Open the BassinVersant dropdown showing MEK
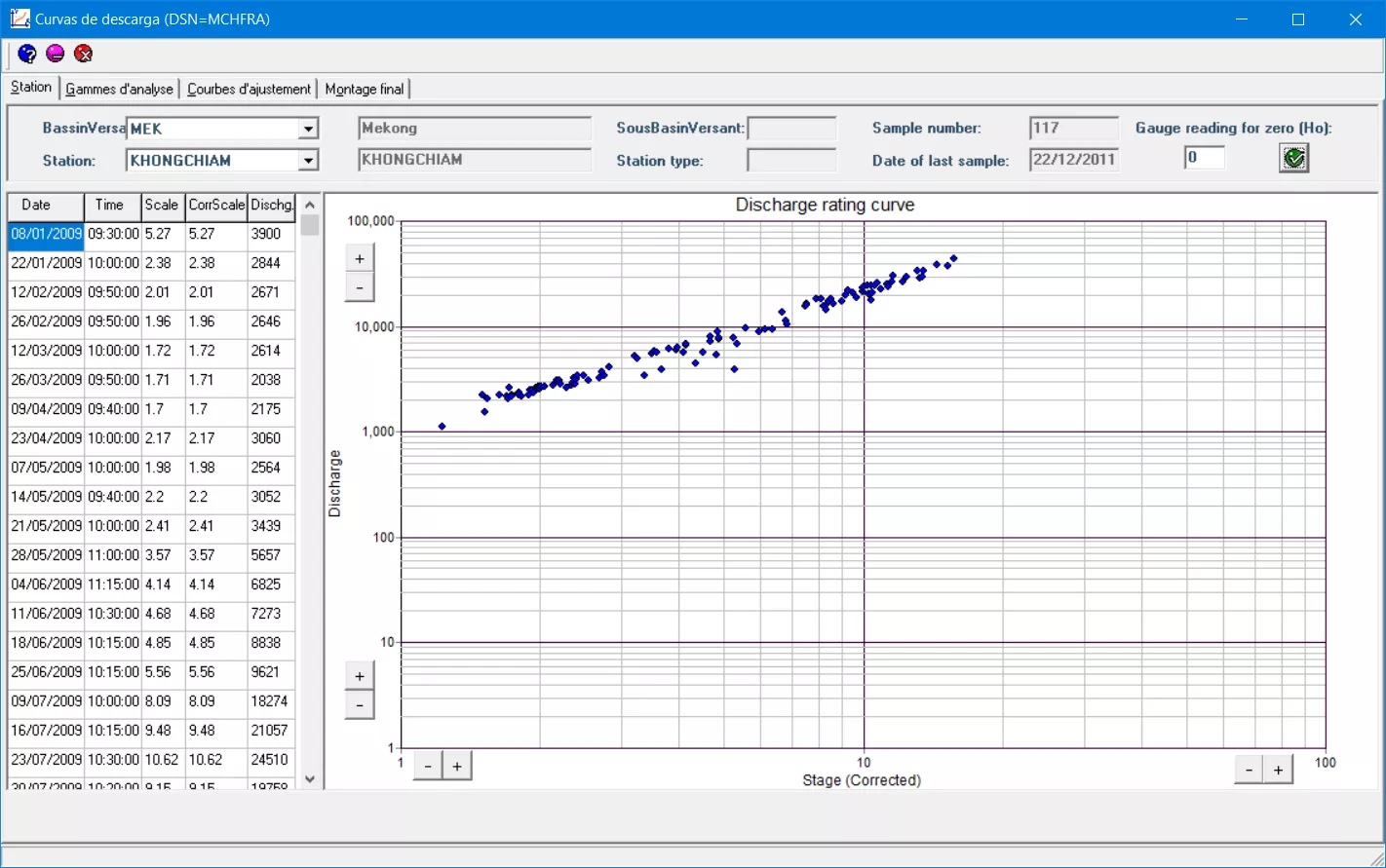The height and width of the screenshot is (868, 1386). point(308,129)
